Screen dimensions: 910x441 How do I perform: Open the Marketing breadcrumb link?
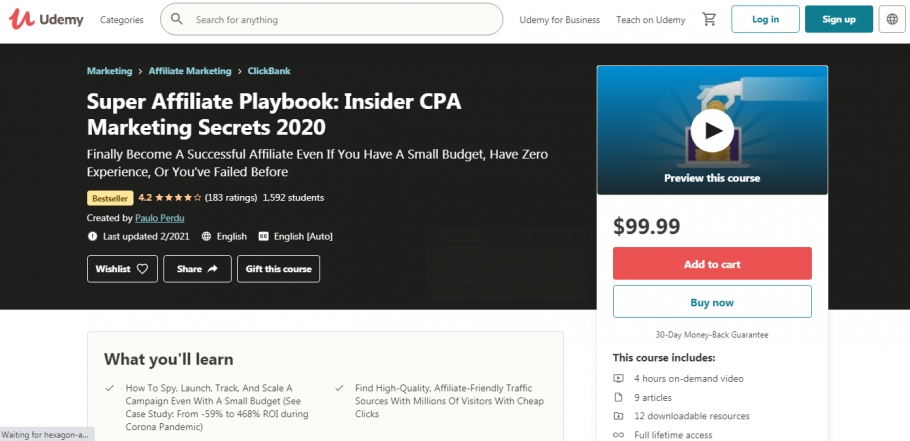(x=109, y=71)
